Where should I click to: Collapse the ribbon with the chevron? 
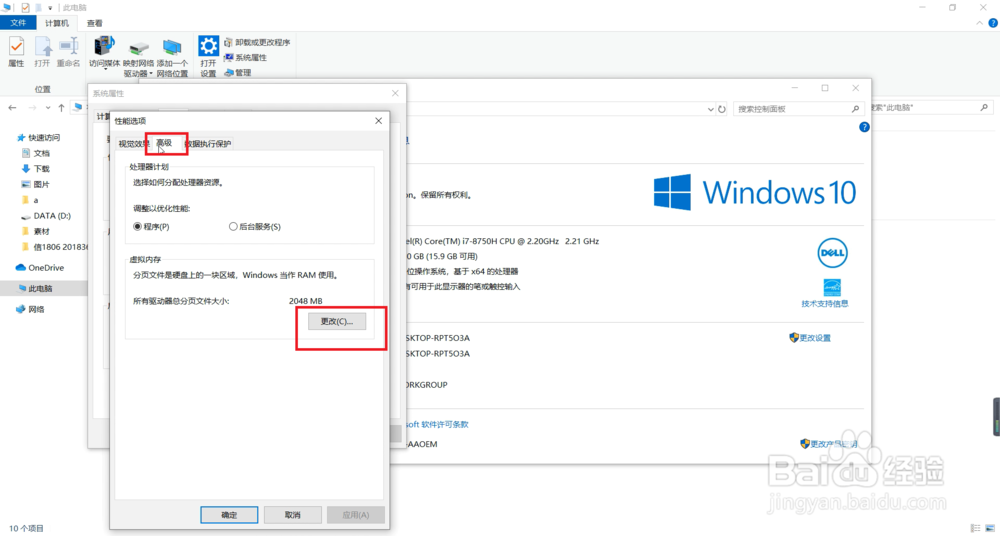click(980, 23)
